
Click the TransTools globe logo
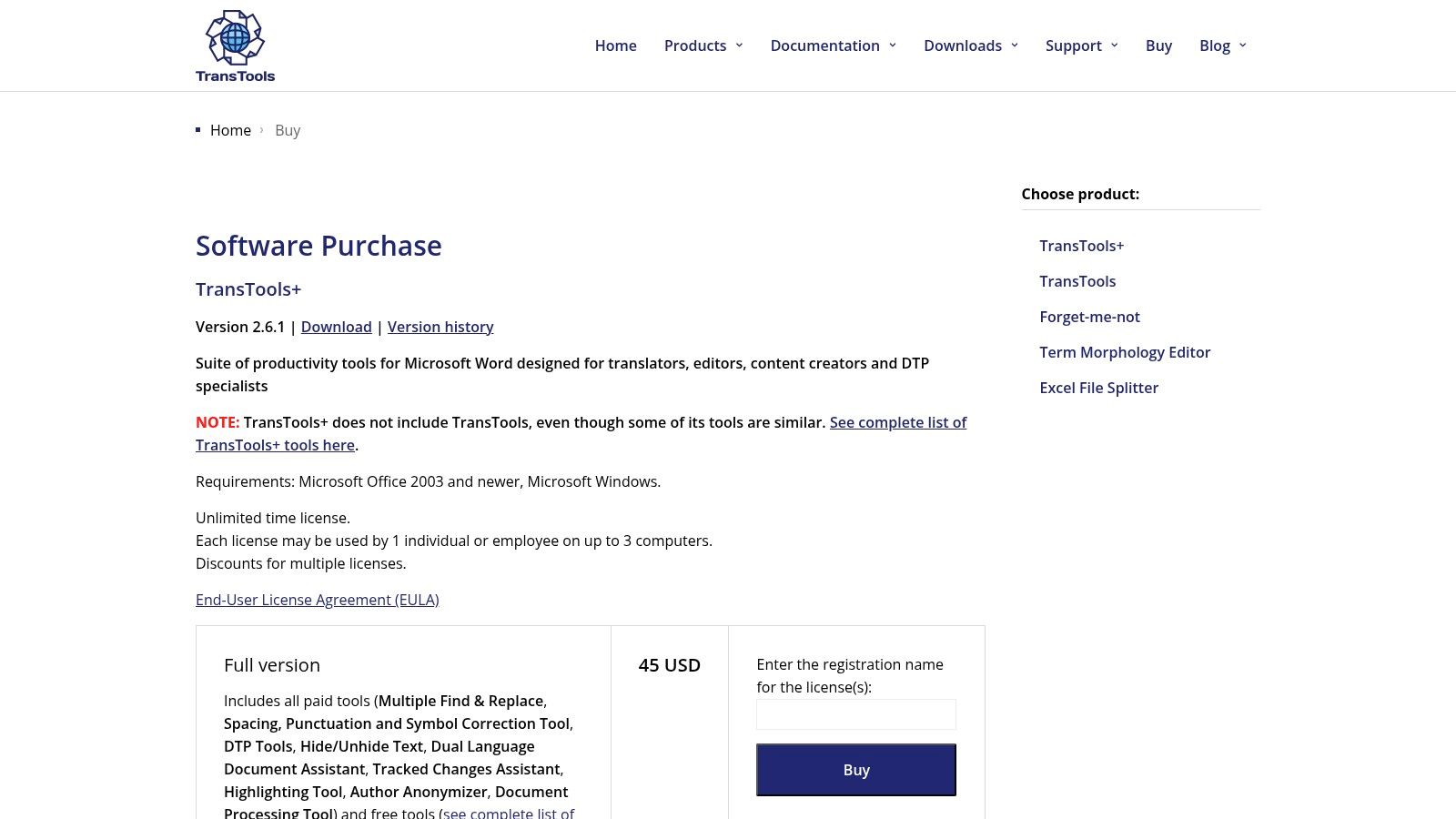[235, 45]
